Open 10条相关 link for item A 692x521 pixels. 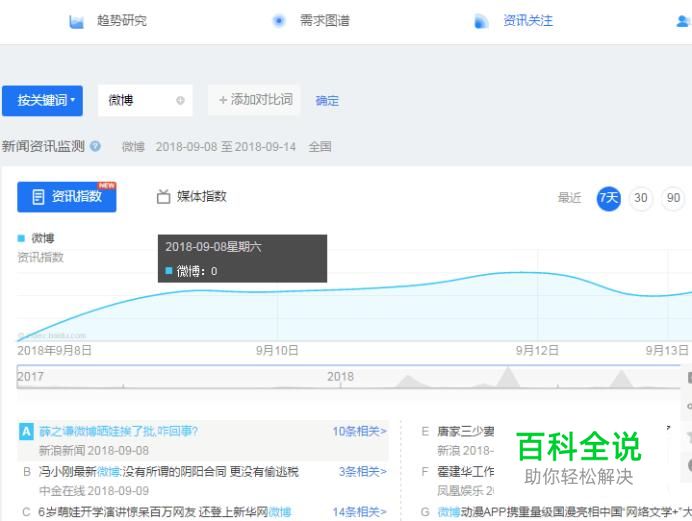pyautogui.click(x=359, y=431)
